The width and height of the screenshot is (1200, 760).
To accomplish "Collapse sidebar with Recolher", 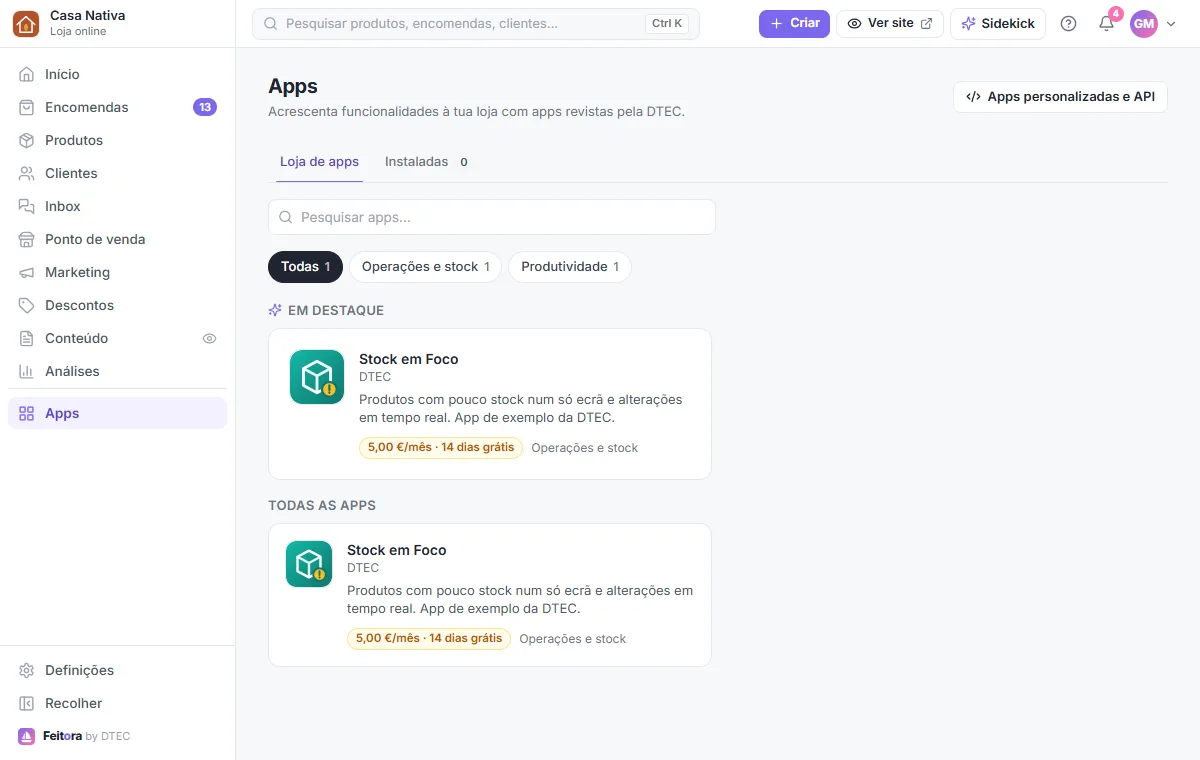I will 117,703.
